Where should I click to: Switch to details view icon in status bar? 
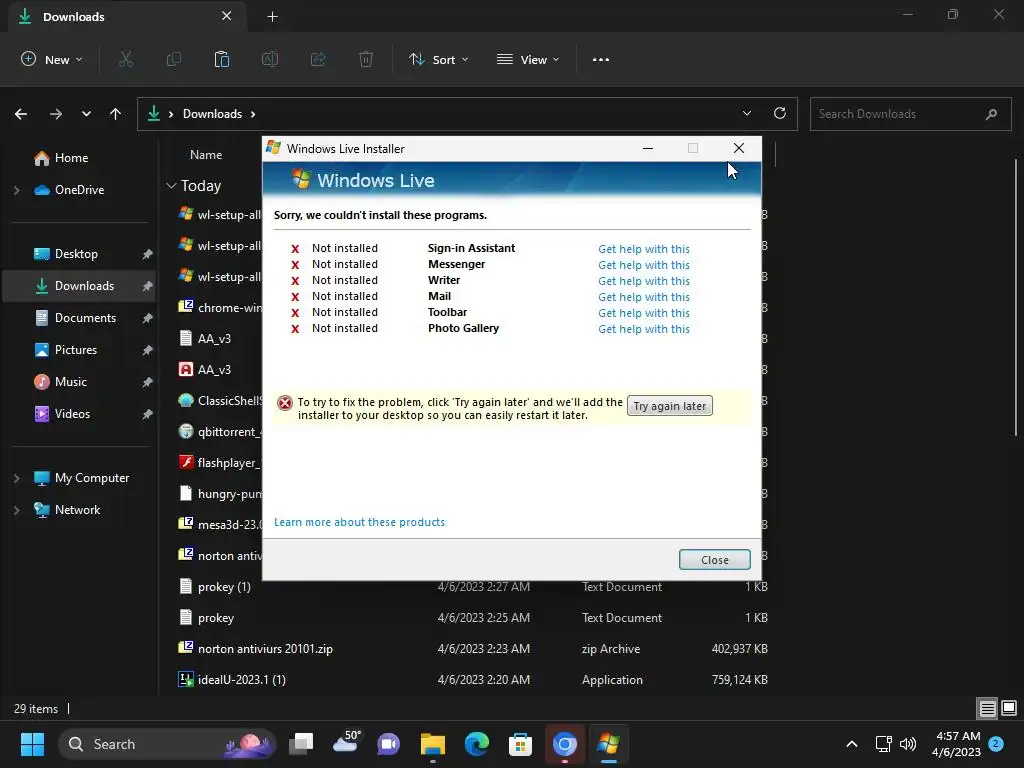click(987, 708)
